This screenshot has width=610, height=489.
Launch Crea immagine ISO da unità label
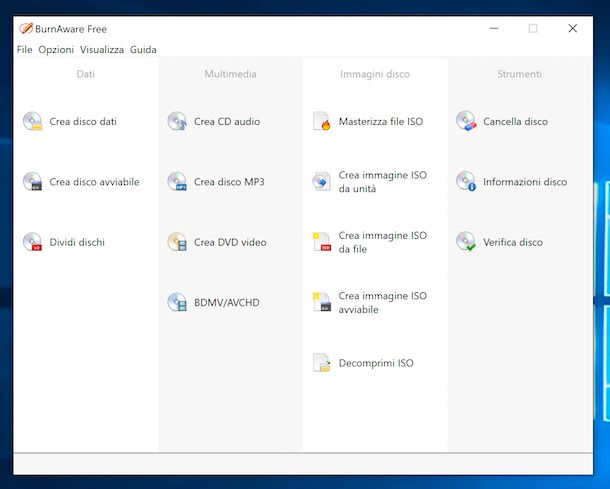pyautogui.click(x=383, y=182)
